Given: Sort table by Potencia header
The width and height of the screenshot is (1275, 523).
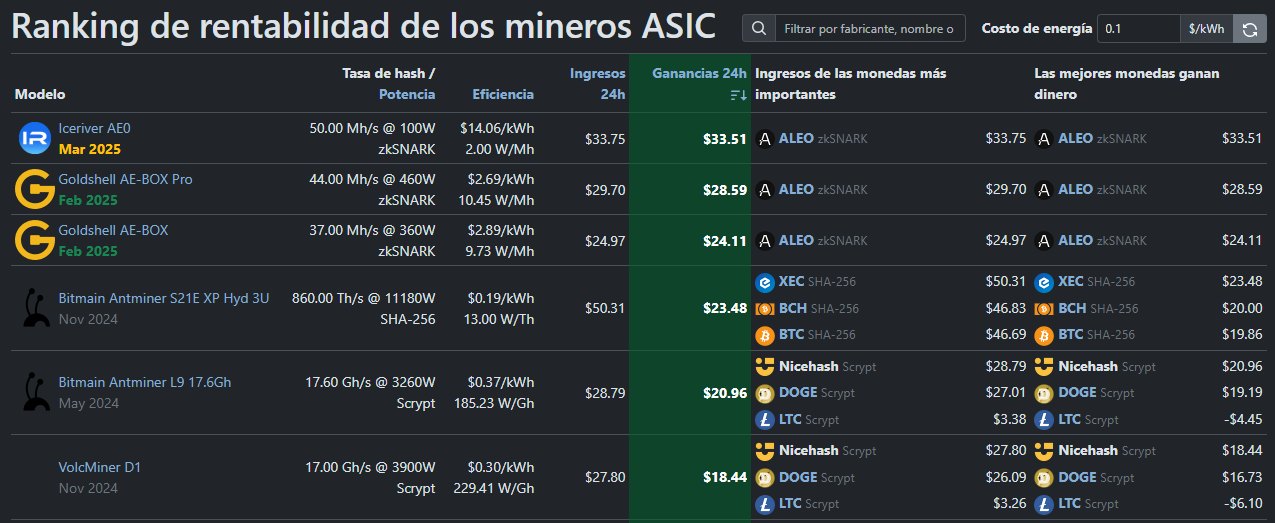Looking at the screenshot, I should (407, 94).
